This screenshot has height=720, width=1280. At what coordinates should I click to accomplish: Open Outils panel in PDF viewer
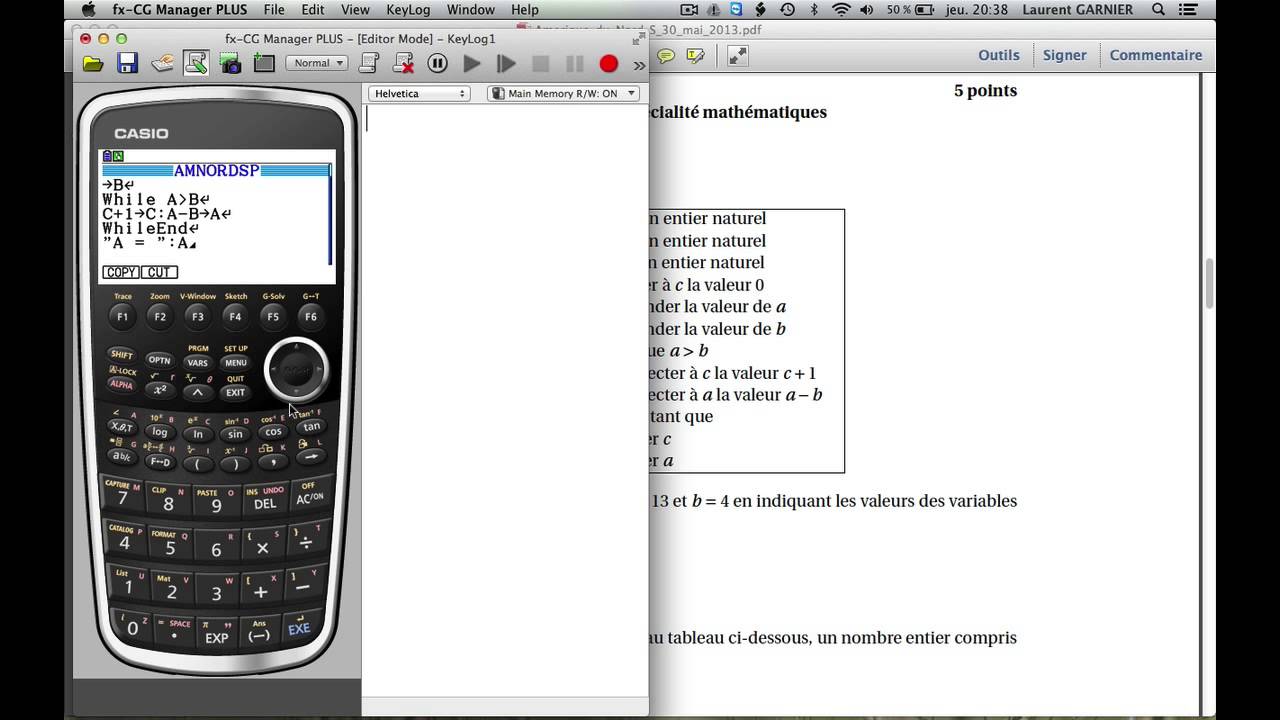coord(999,55)
